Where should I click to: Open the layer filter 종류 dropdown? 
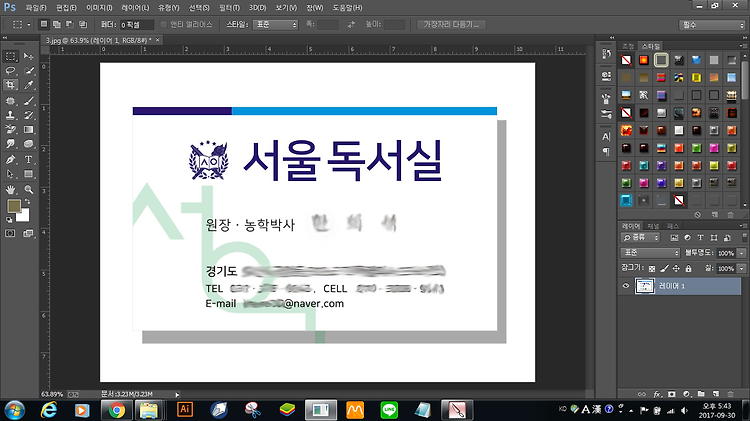click(641, 237)
